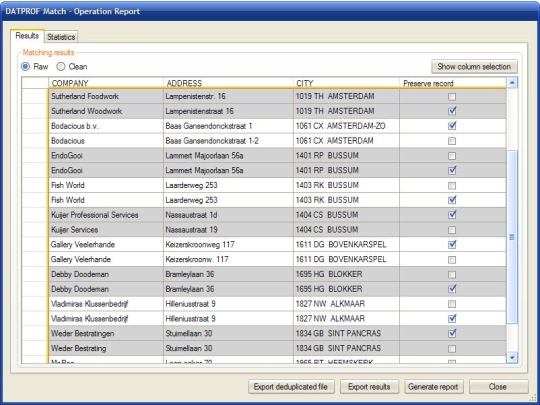Click the vertical scrollbar thumb
Viewport: 540px width, 405px height.
[512, 237]
